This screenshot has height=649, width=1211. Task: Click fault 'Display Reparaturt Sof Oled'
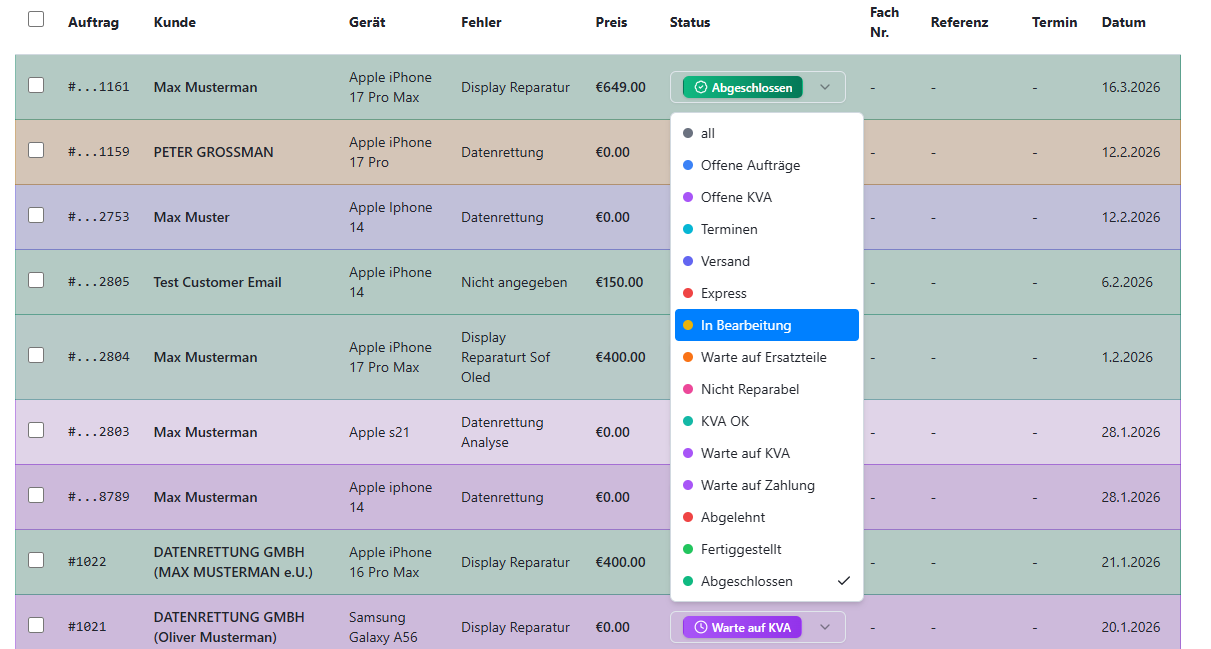[506, 357]
